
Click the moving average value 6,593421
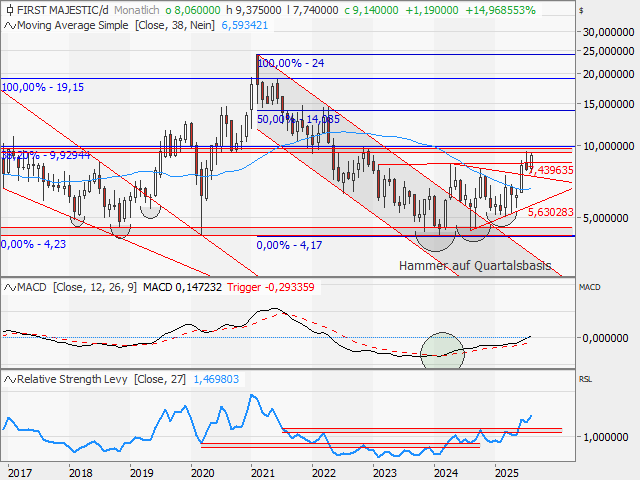pos(244,25)
